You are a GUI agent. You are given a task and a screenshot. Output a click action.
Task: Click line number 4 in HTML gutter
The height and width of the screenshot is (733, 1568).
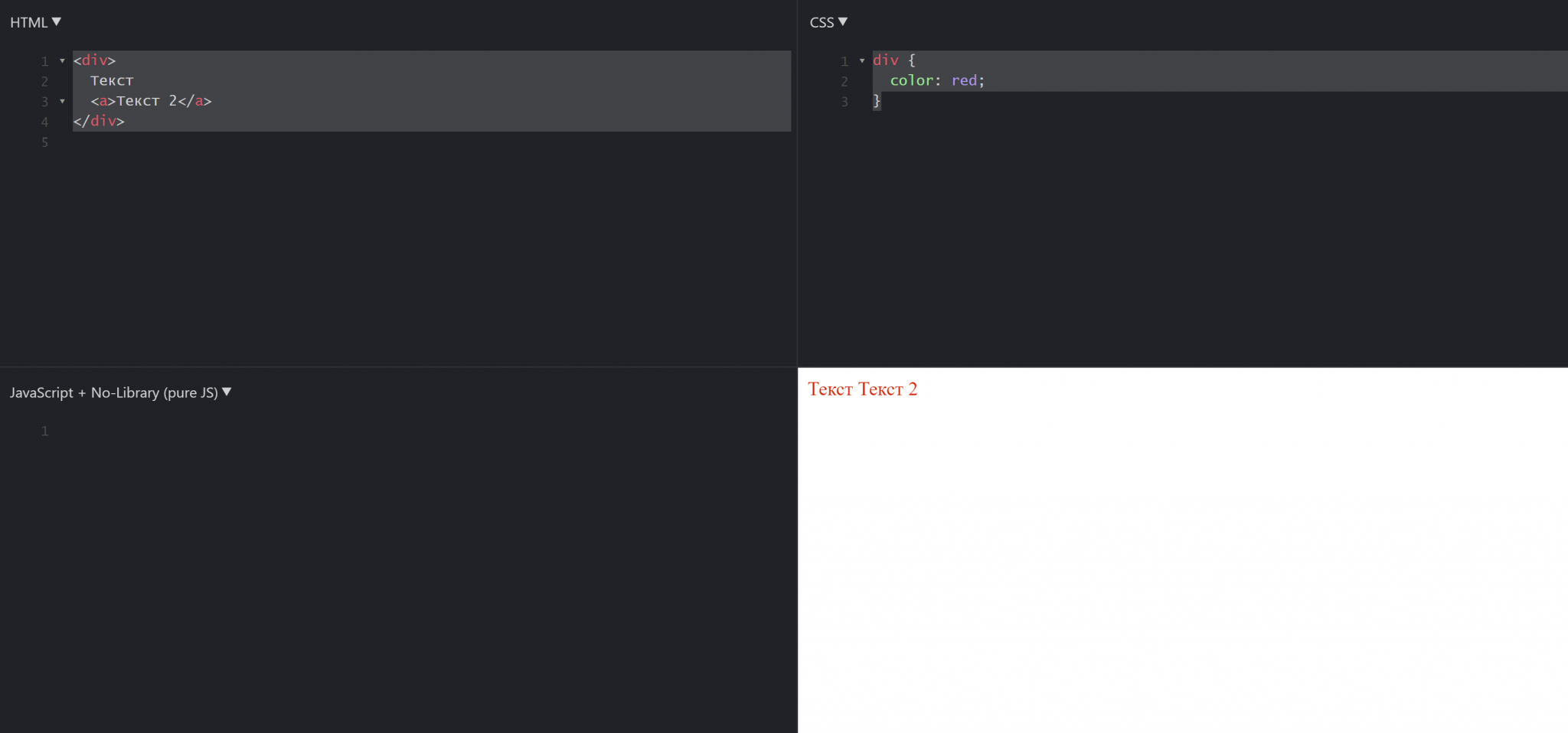(44, 122)
